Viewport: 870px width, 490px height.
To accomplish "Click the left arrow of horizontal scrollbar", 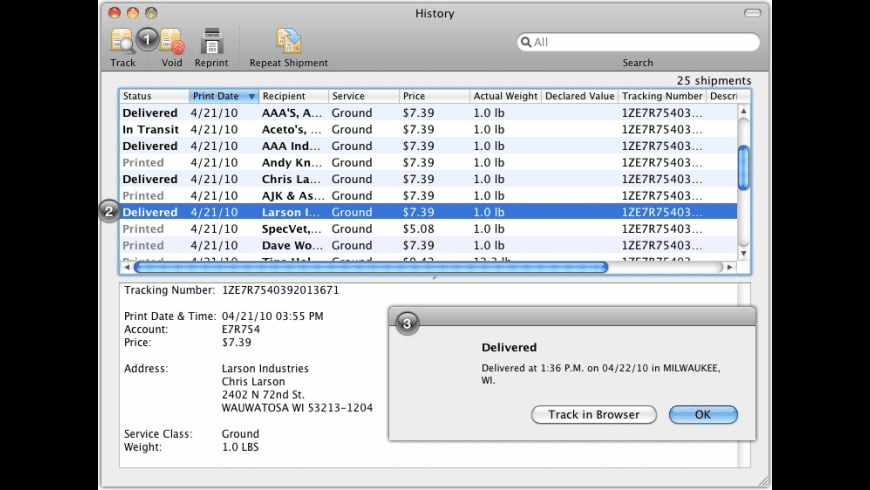I will tap(126, 267).
